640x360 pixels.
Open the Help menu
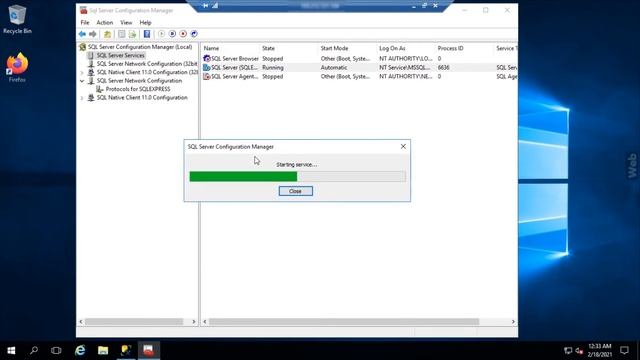tap(145, 22)
